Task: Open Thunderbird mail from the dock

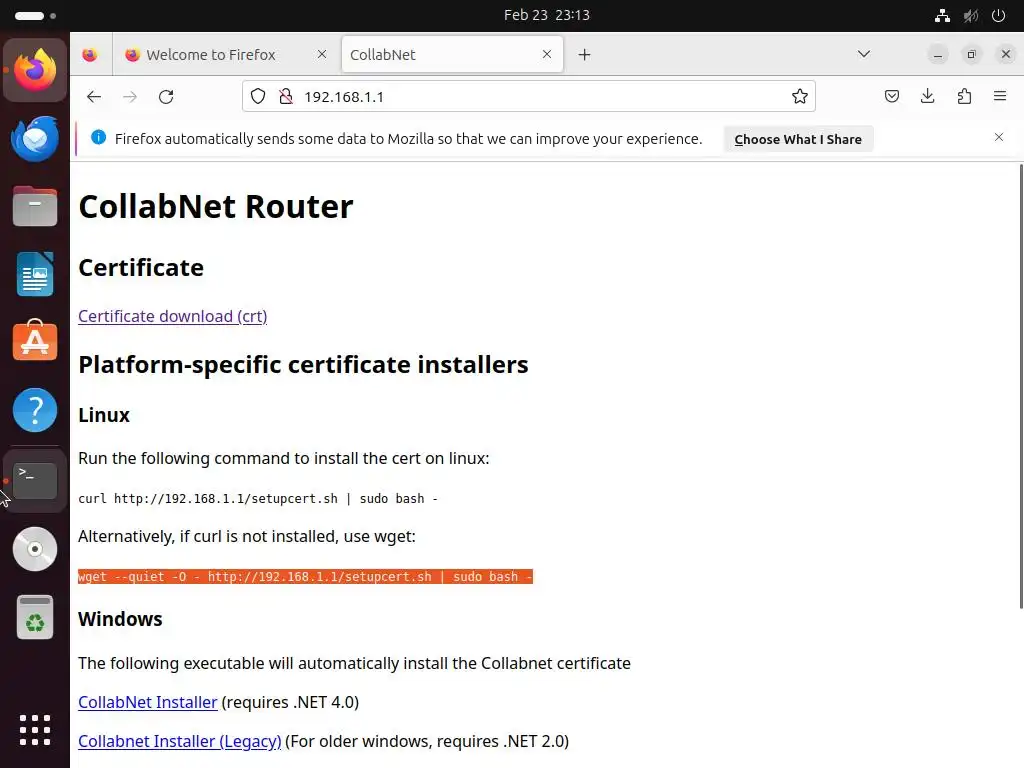Action: 35,138
